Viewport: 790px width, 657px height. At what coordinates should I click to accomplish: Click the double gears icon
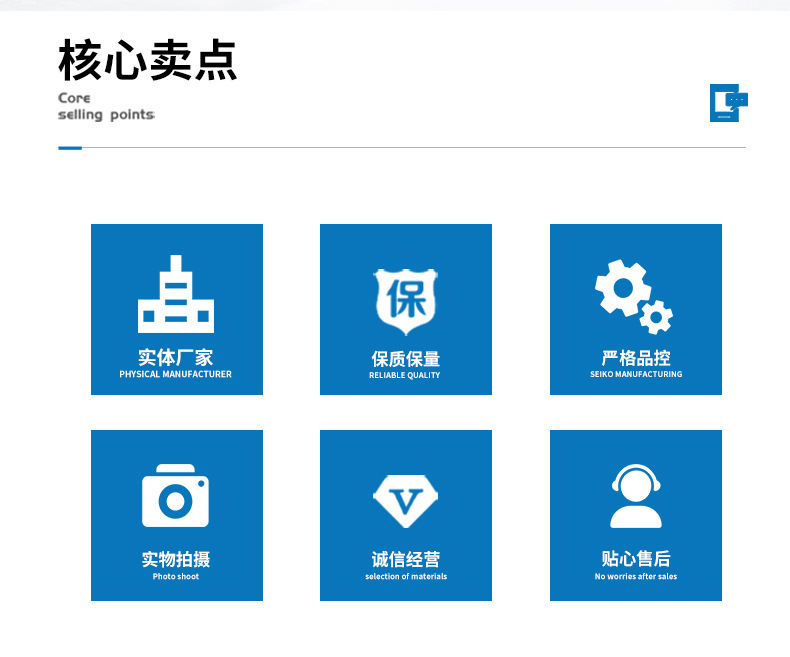634,297
